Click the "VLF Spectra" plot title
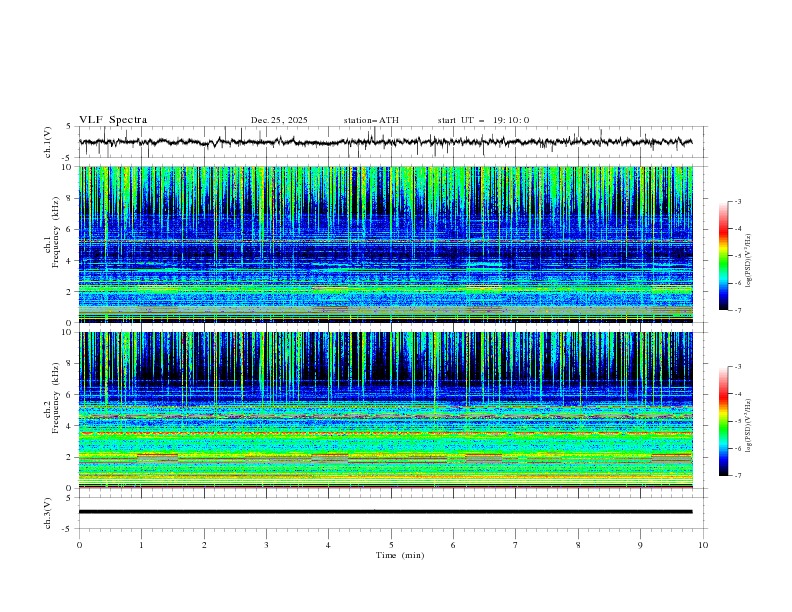The width and height of the screenshot is (792, 612). (x=113, y=120)
